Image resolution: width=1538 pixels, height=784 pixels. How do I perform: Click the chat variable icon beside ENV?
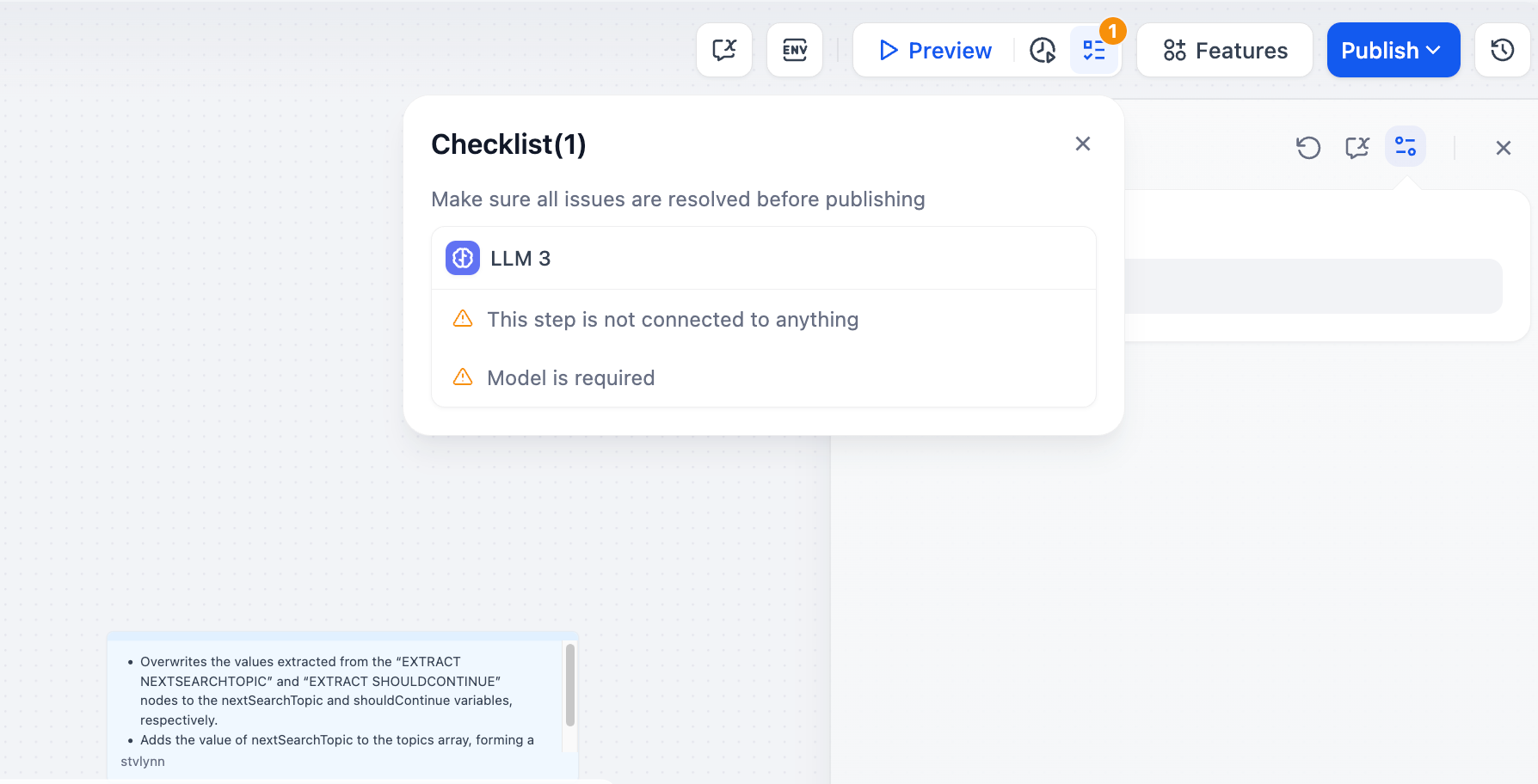(724, 50)
